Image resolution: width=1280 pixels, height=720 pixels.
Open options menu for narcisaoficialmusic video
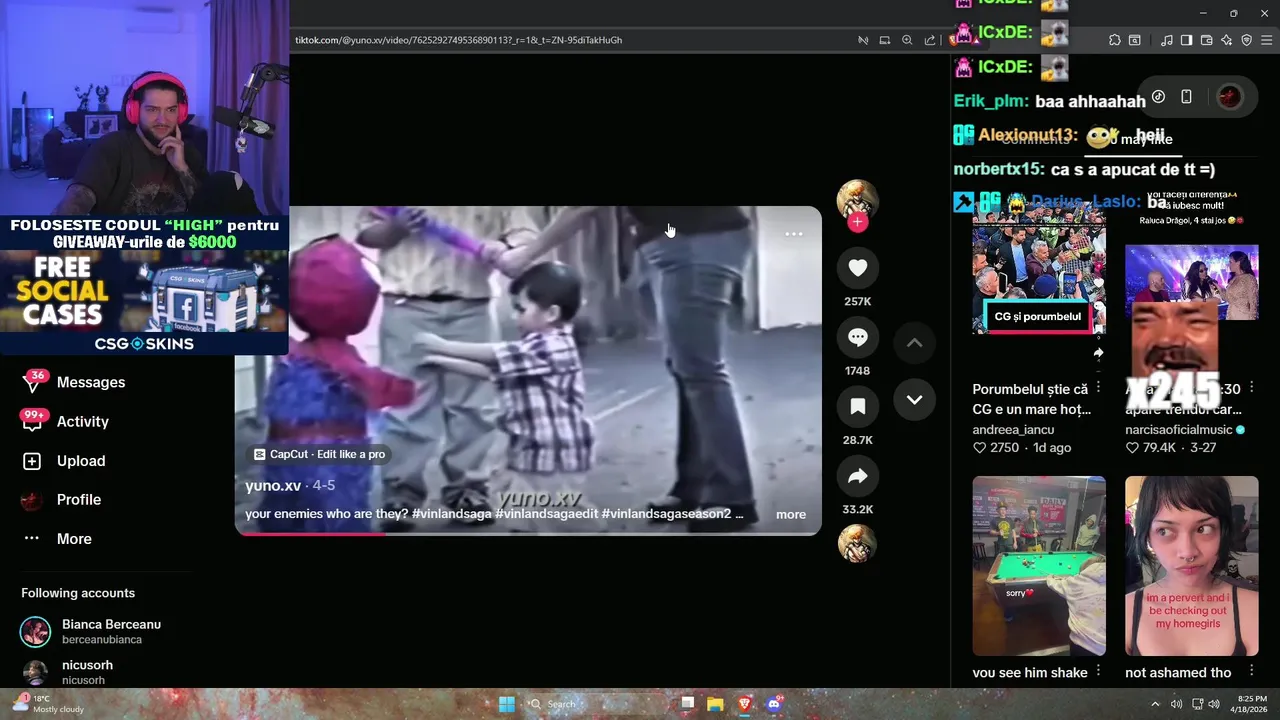coord(1251,387)
